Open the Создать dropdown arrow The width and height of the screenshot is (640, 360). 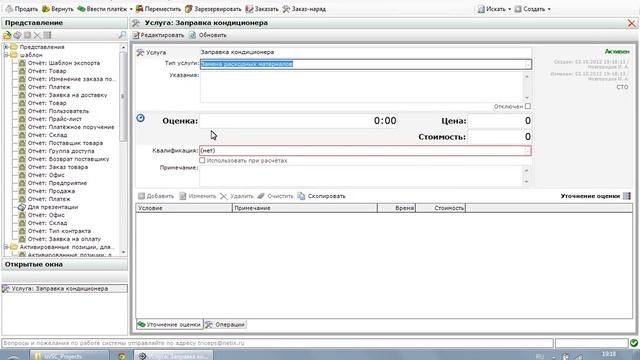pos(549,9)
